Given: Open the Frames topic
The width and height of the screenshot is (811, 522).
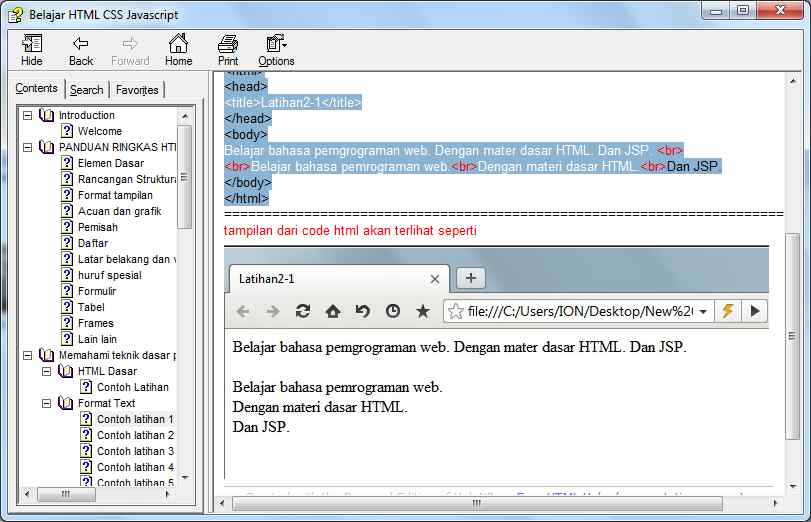Looking at the screenshot, I should [x=96, y=324].
